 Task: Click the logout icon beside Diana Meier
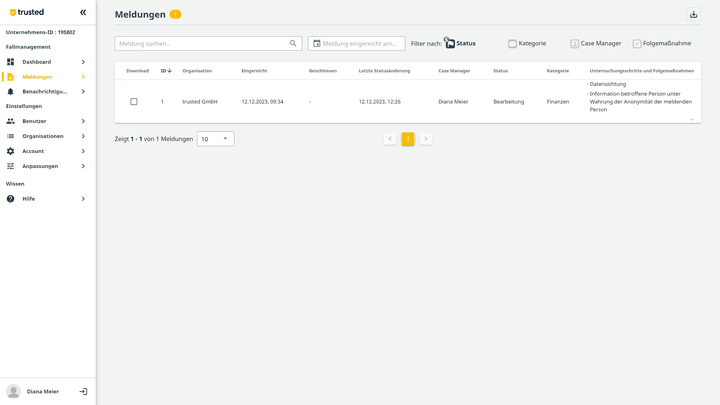(x=83, y=391)
